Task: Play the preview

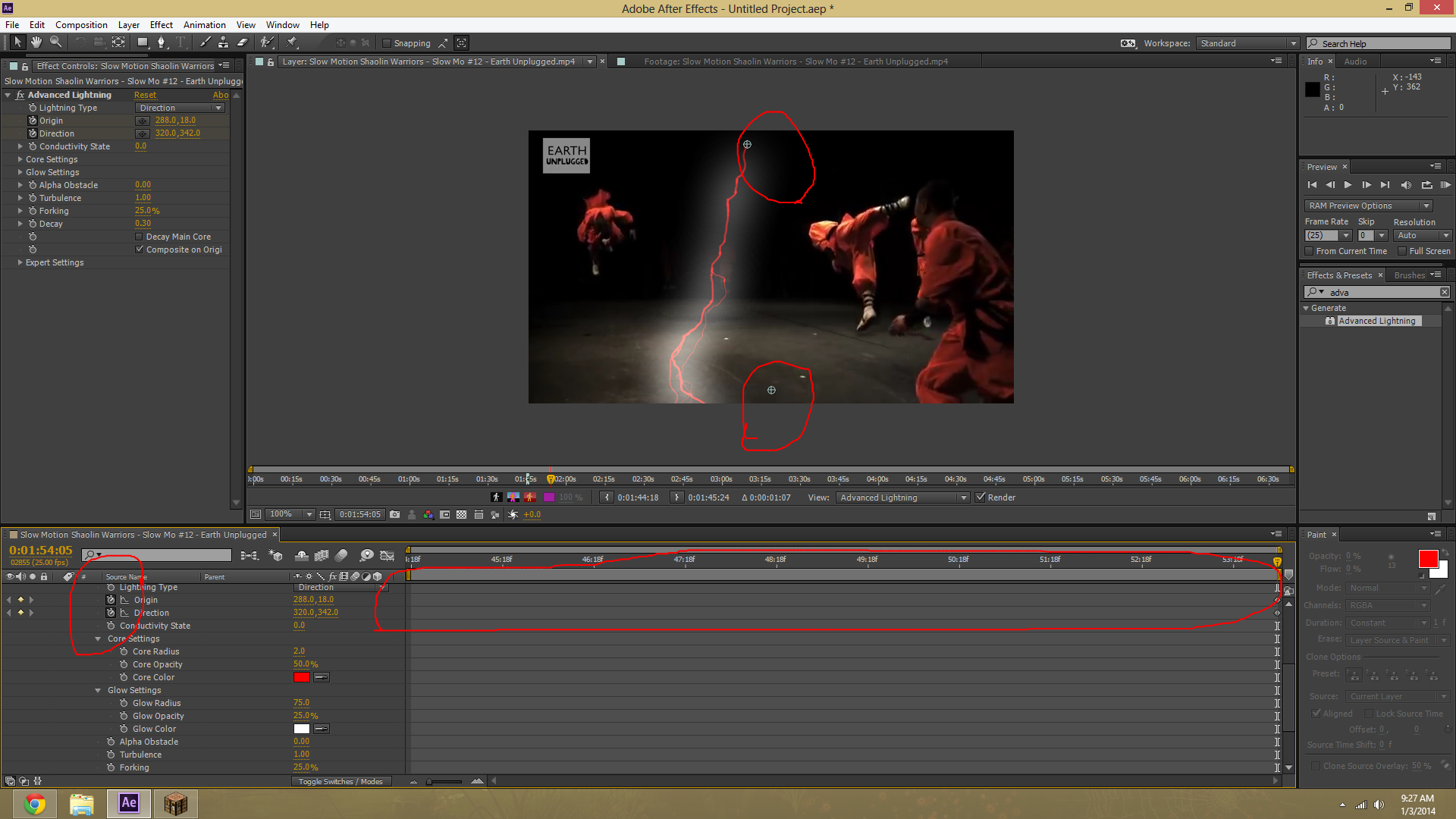Action: (1348, 185)
